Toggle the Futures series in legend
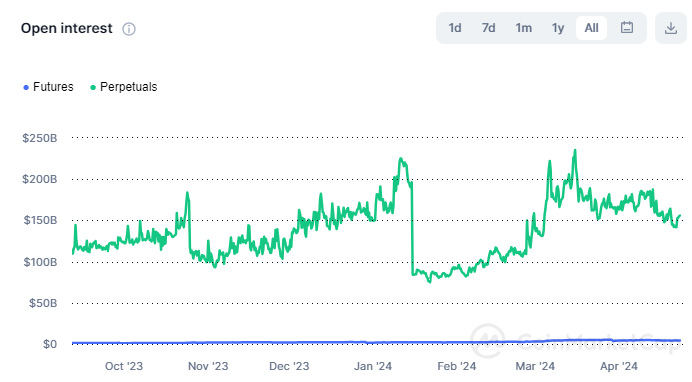Viewport: 692px width, 382px height. click(49, 87)
